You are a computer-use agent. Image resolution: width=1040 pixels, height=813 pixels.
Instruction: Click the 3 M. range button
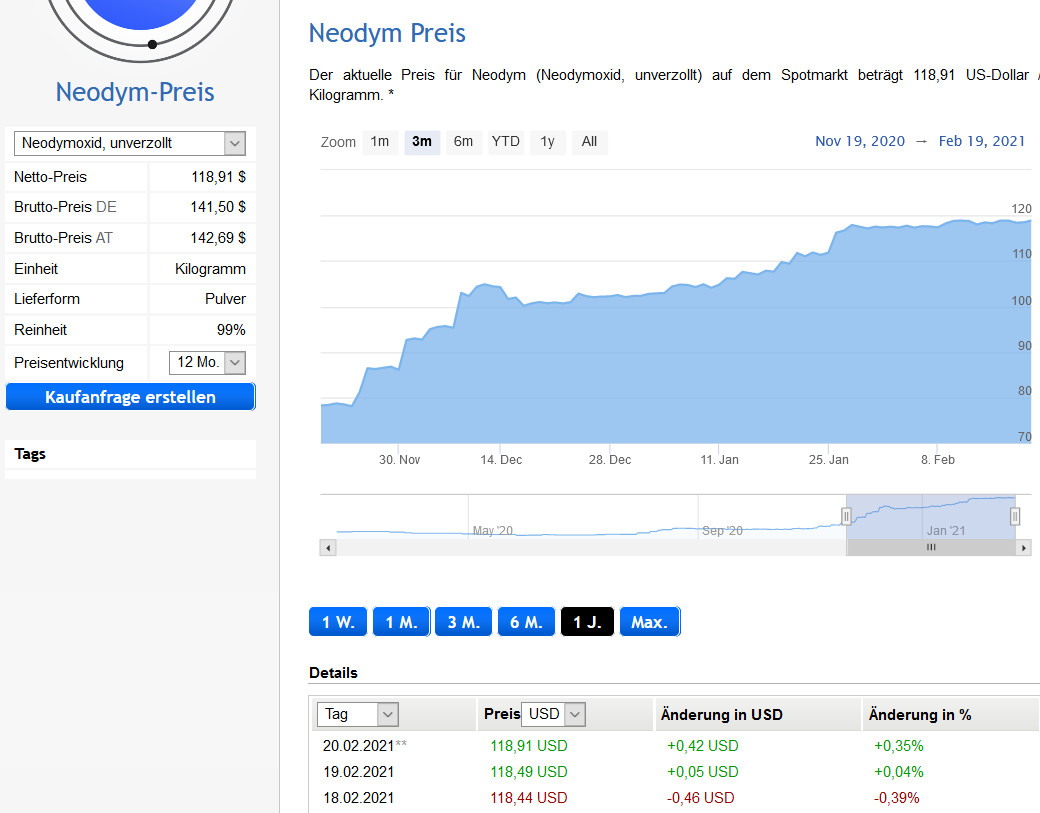point(464,622)
